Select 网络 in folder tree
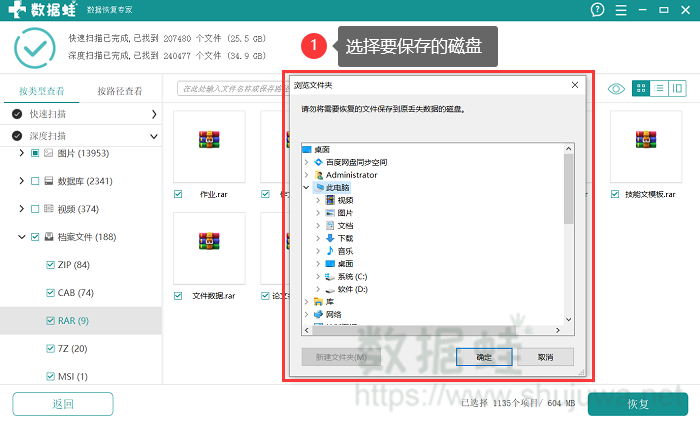The height and width of the screenshot is (428, 700). point(333,315)
